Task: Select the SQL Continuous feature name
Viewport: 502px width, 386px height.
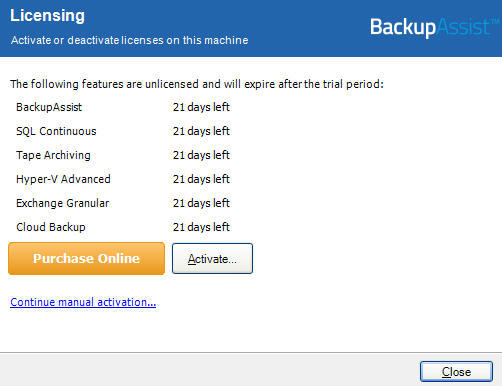Action: 56,131
